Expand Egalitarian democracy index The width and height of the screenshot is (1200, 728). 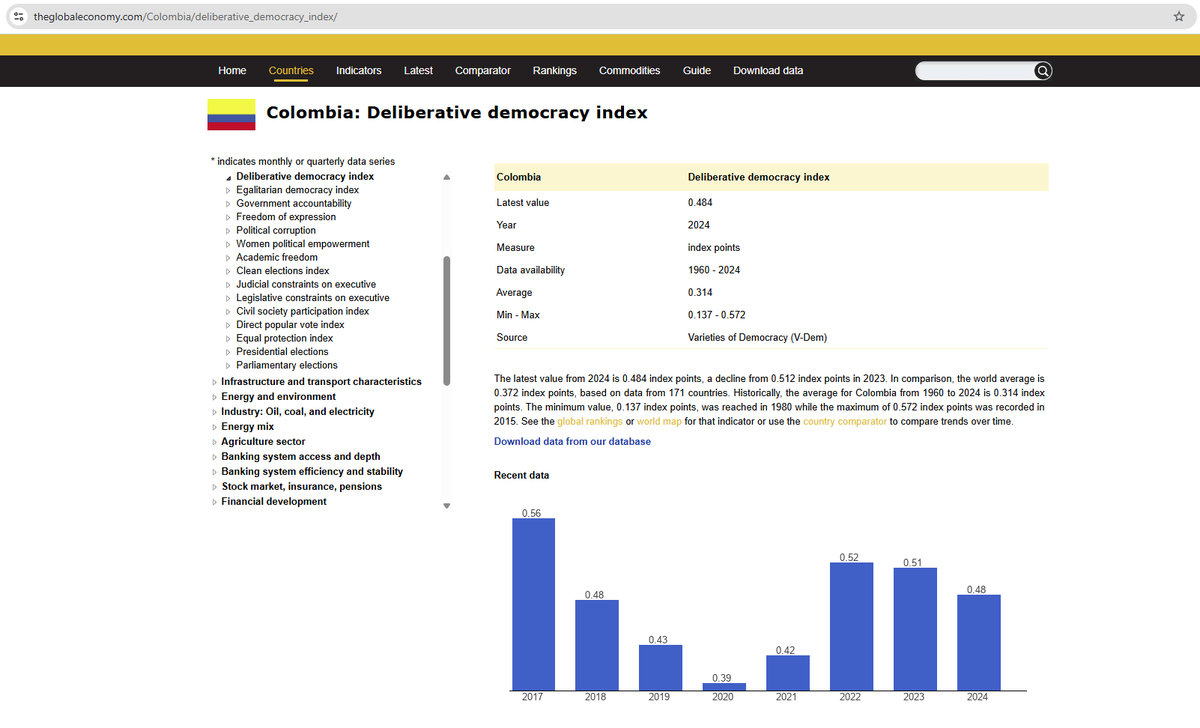pyautogui.click(x=229, y=190)
